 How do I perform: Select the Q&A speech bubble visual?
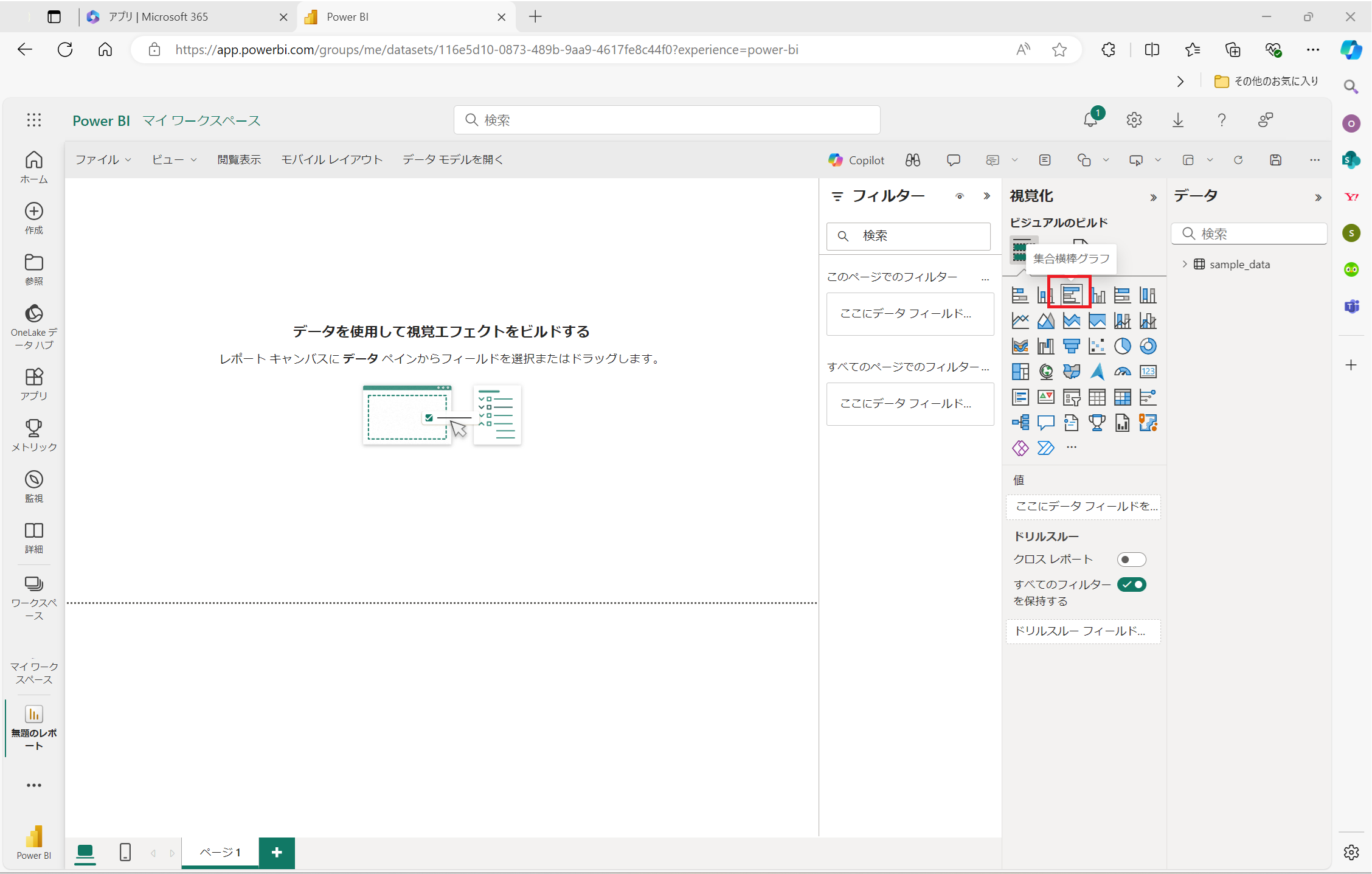click(1045, 423)
